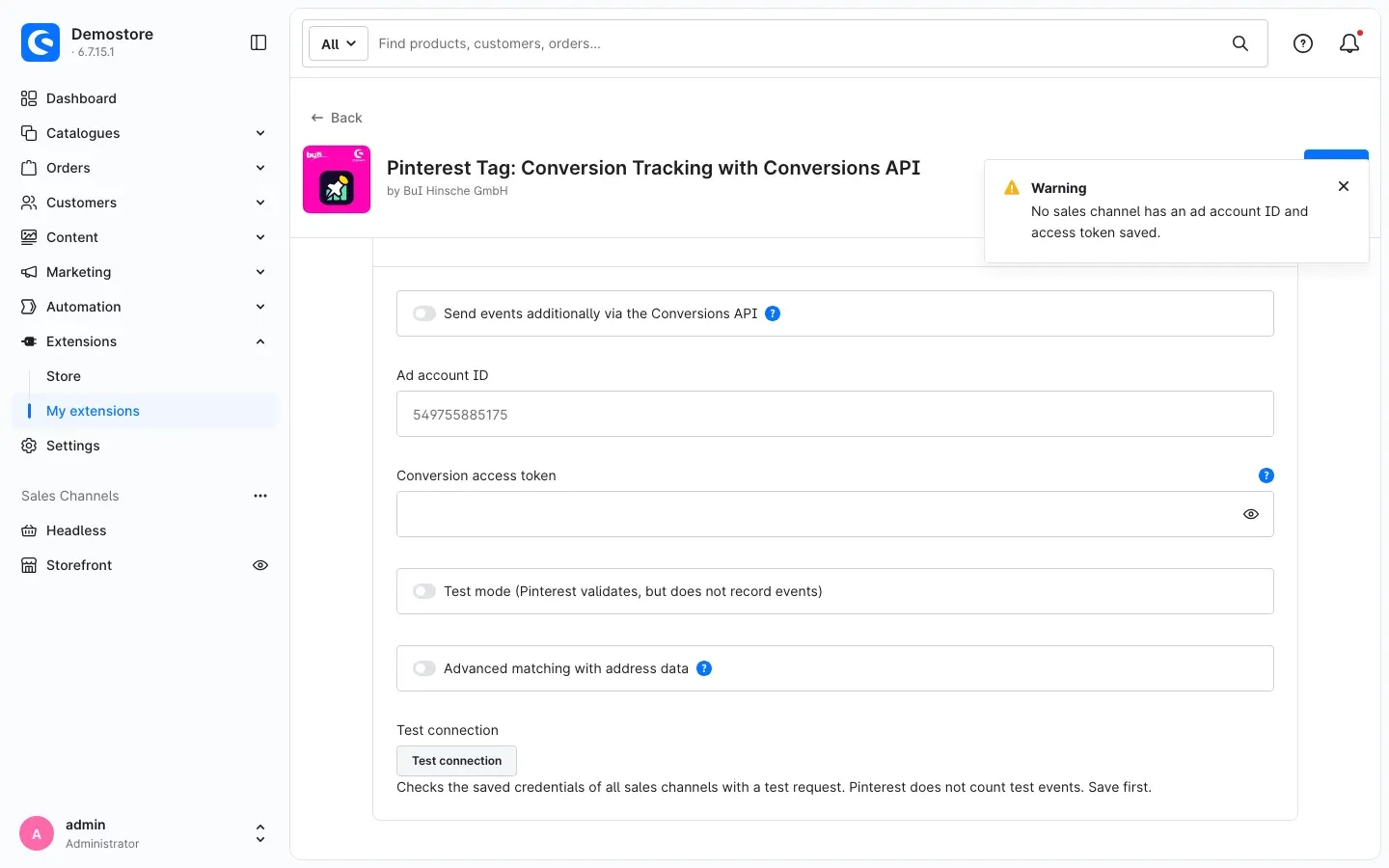Viewport: 1389px width, 868px height.
Task: Click the warning triangle icon
Action: click(1012, 188)
